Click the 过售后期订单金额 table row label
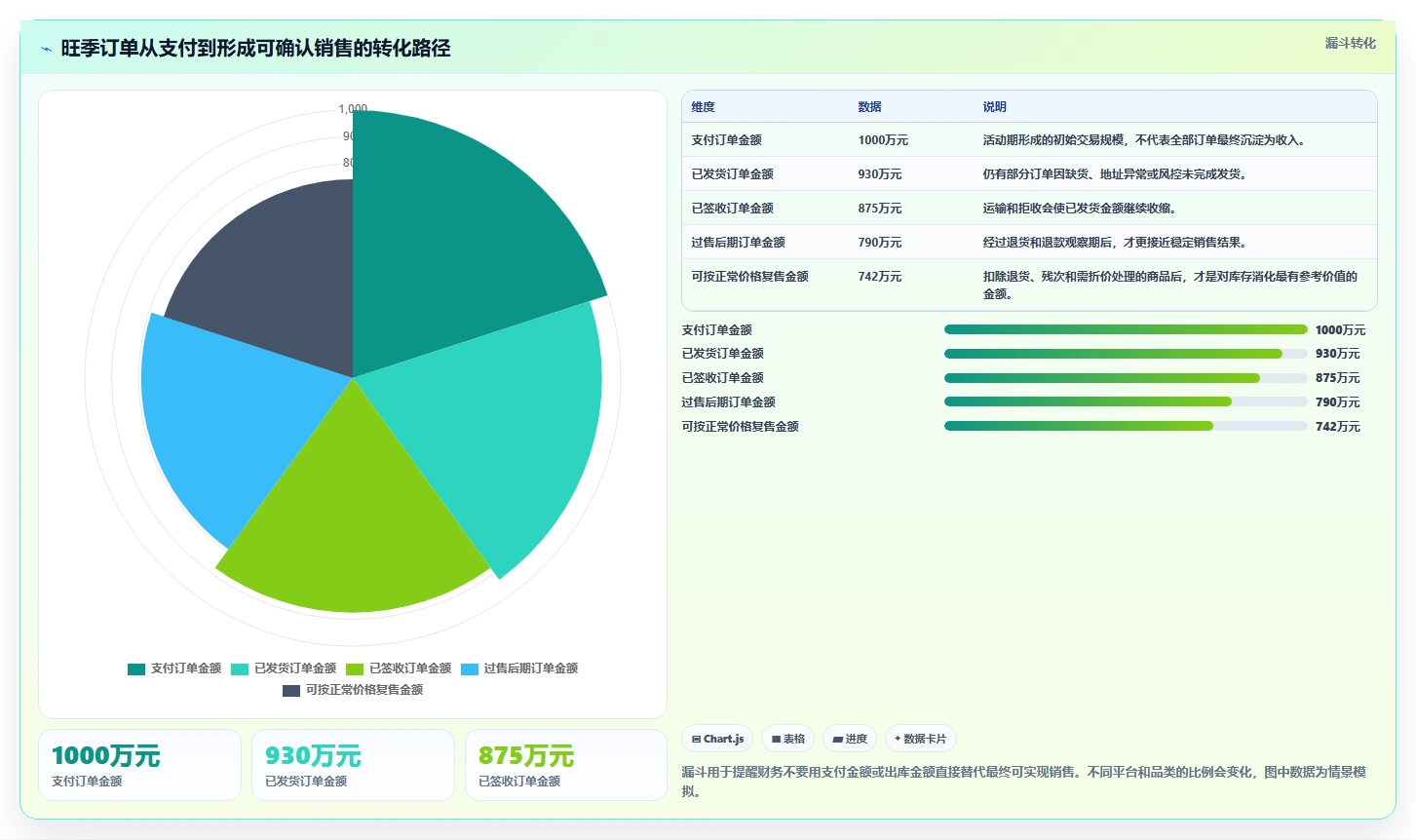Image resolution: width=1416 pixels, height=840 pixels. pyautogui.click(x=738, y=243)
